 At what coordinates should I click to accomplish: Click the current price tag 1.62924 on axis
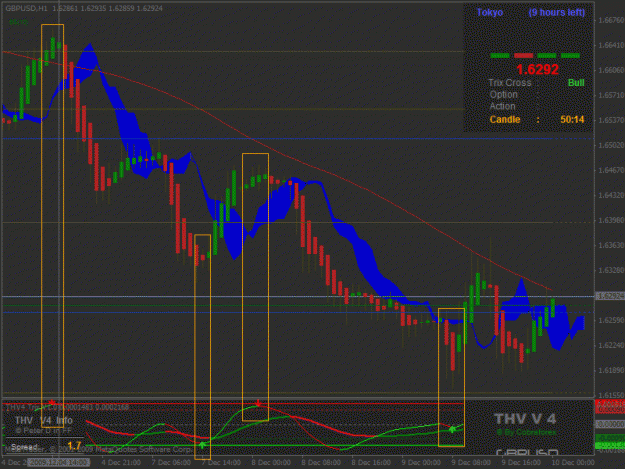(x=610, y=296)
